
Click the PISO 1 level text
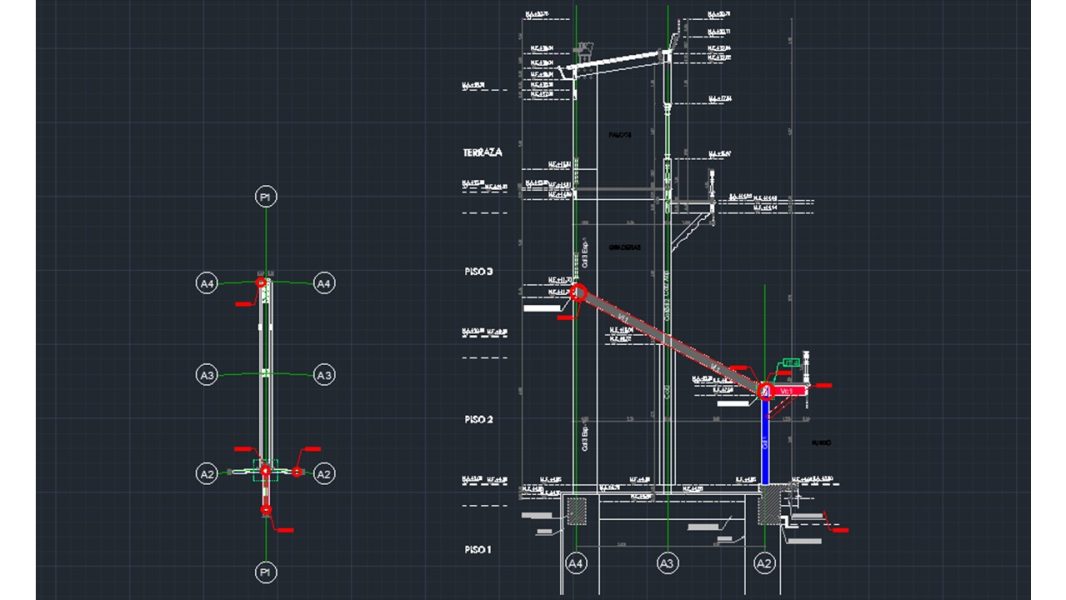479,550
